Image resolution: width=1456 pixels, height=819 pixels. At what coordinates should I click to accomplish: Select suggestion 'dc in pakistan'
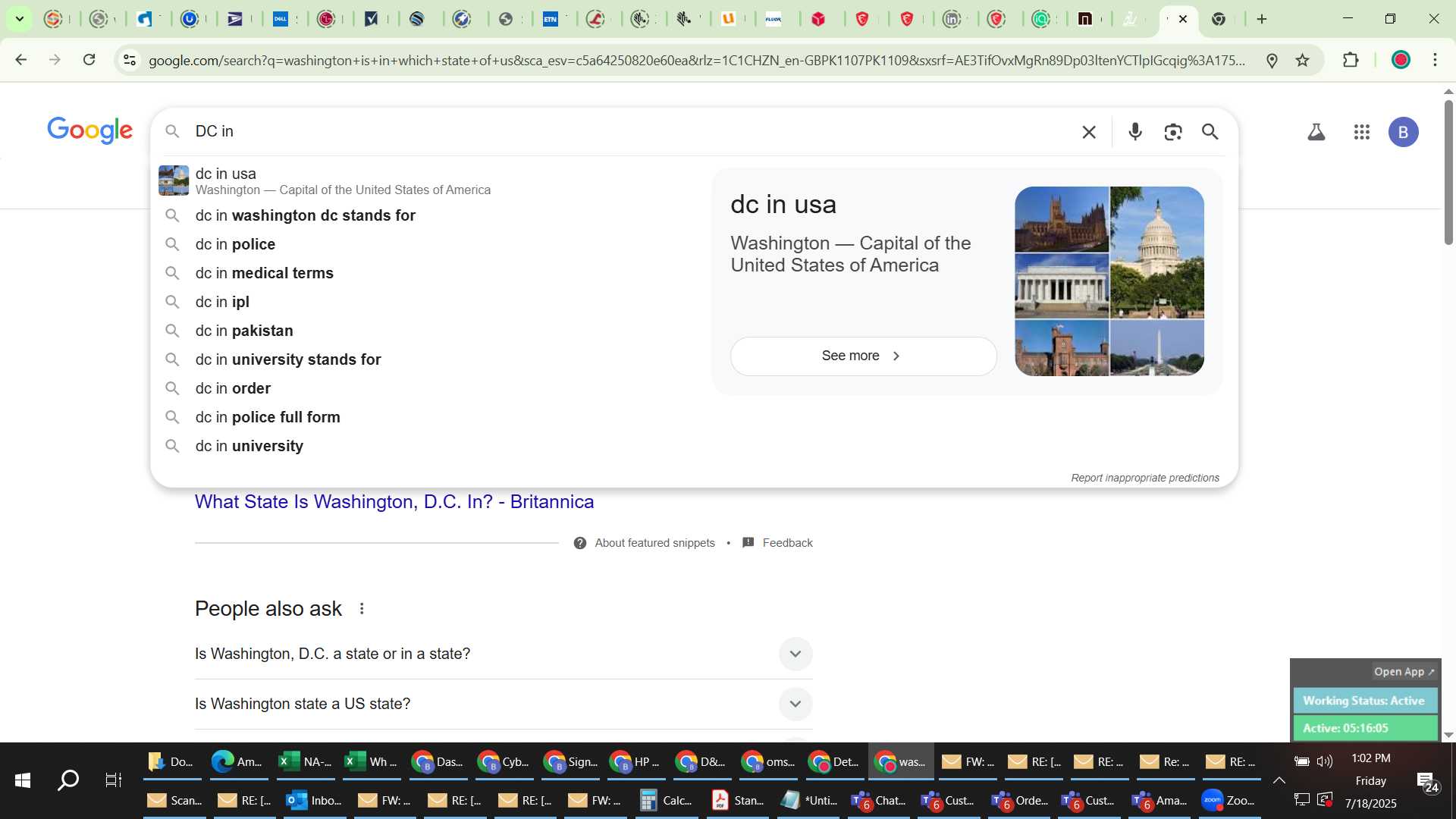coord(432,331)
